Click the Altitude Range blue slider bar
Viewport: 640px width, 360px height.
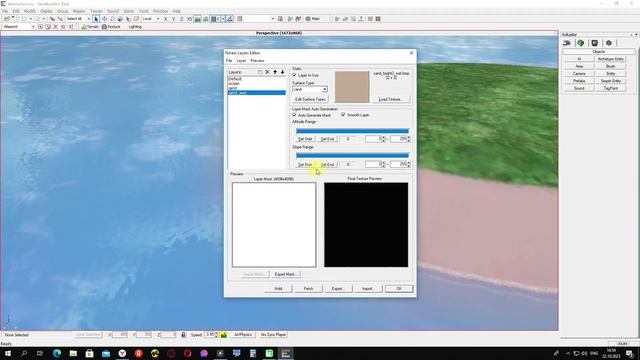coord(352,131)
